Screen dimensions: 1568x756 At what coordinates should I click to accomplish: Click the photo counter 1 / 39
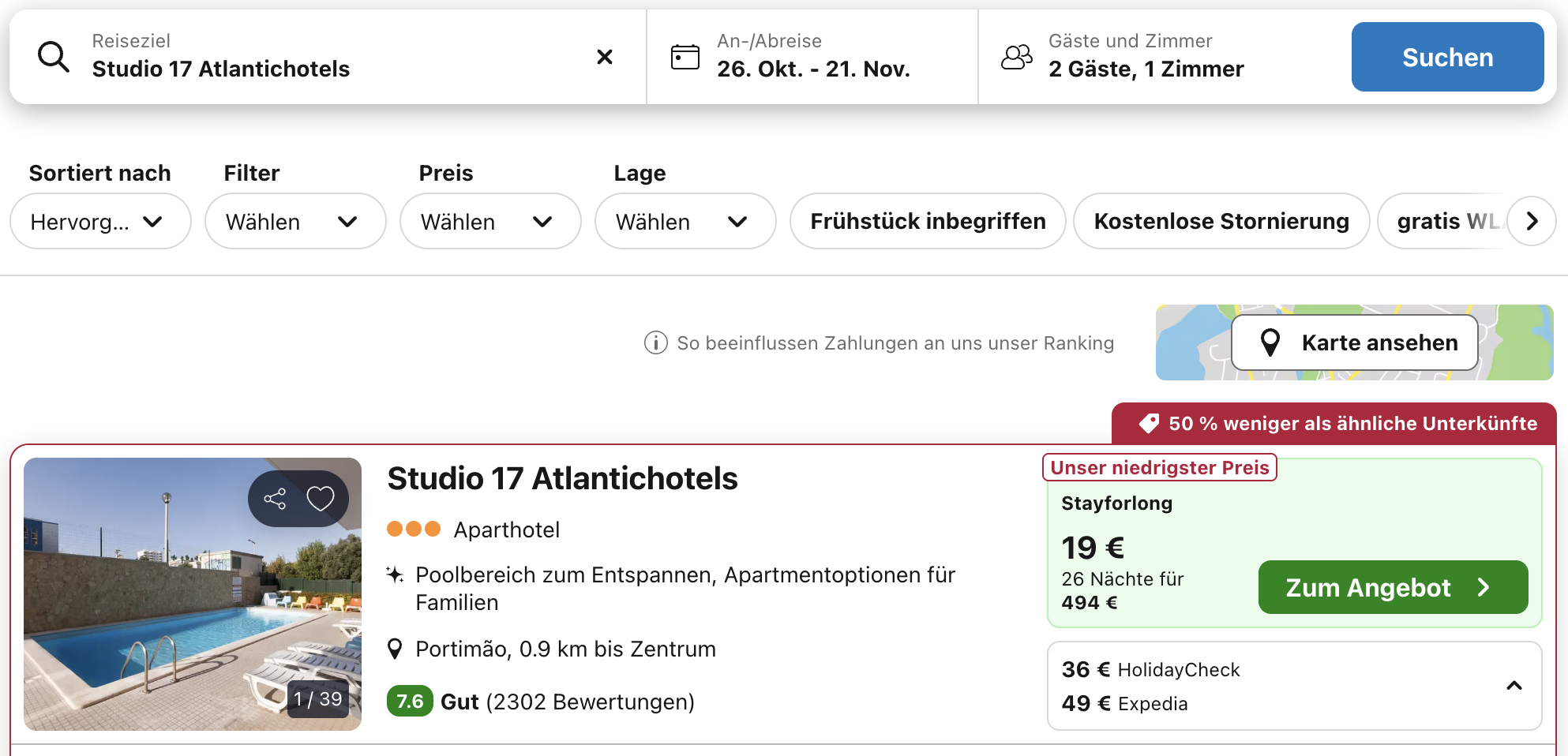click(x=318, y=699)
